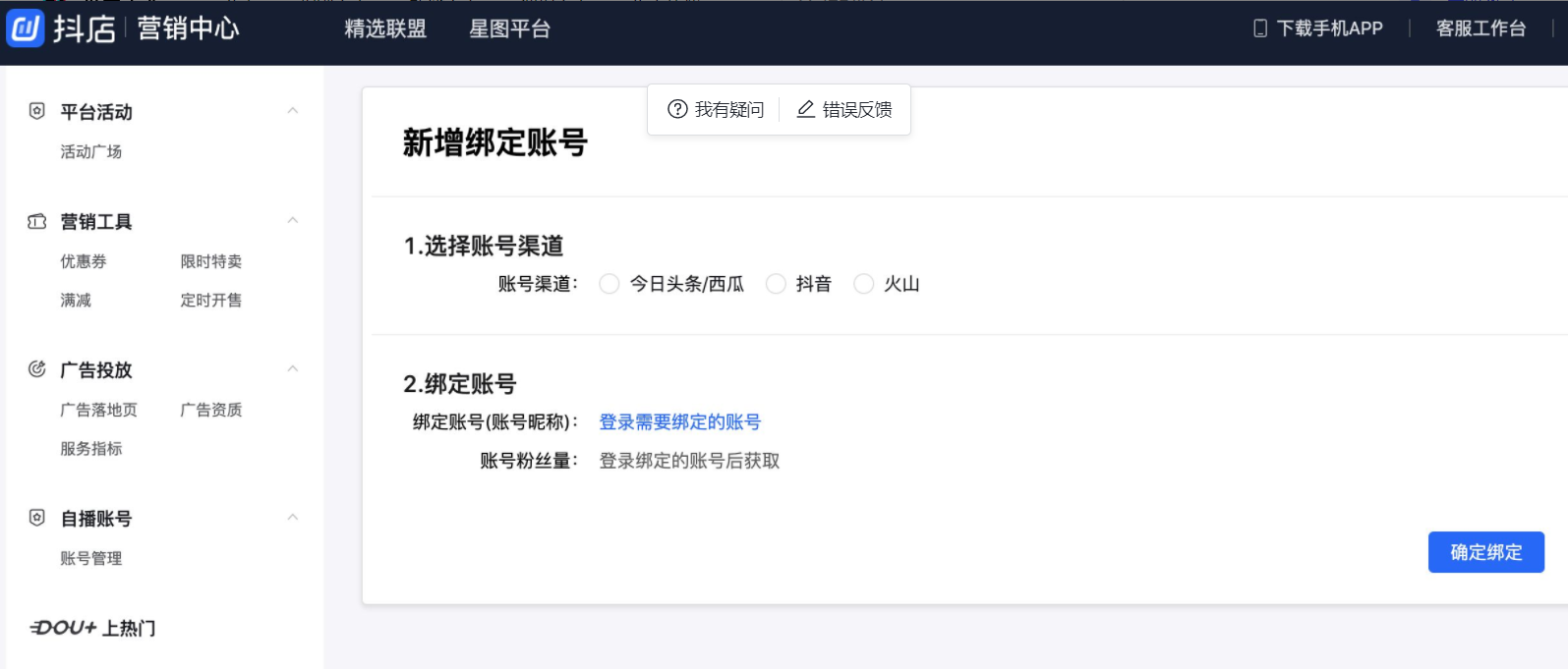The image size is (1568, 669).
Task: Collapse the 平台活动 section chevron
Action: tap(292, 111)
